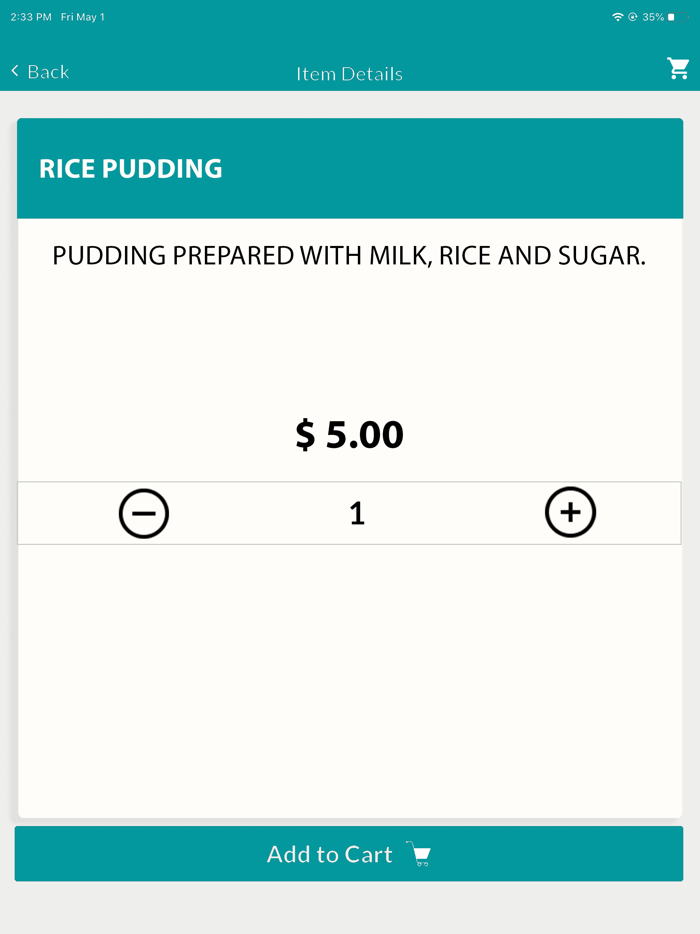
Task: Tap the 2:33 PM clock
Action: coord(31,17)
